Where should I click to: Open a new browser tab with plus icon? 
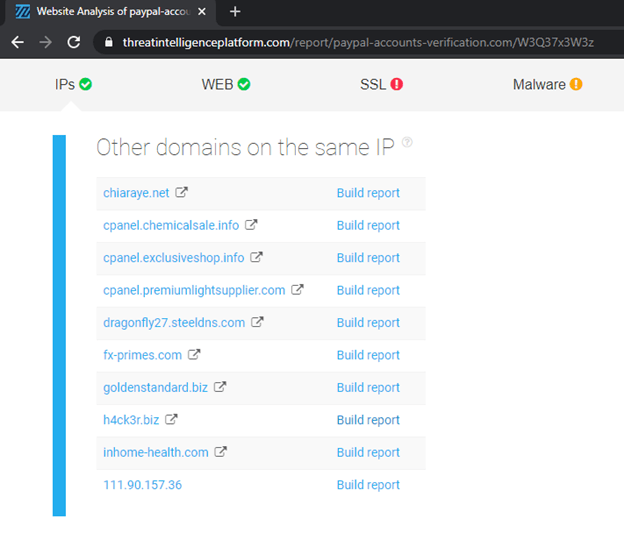coord(235,12)
